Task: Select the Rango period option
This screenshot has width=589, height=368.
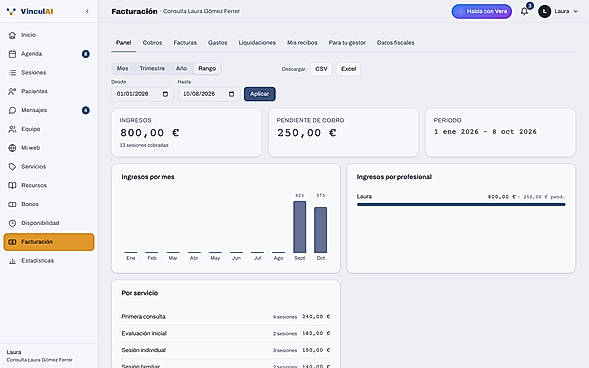Action: pos(207,68)
